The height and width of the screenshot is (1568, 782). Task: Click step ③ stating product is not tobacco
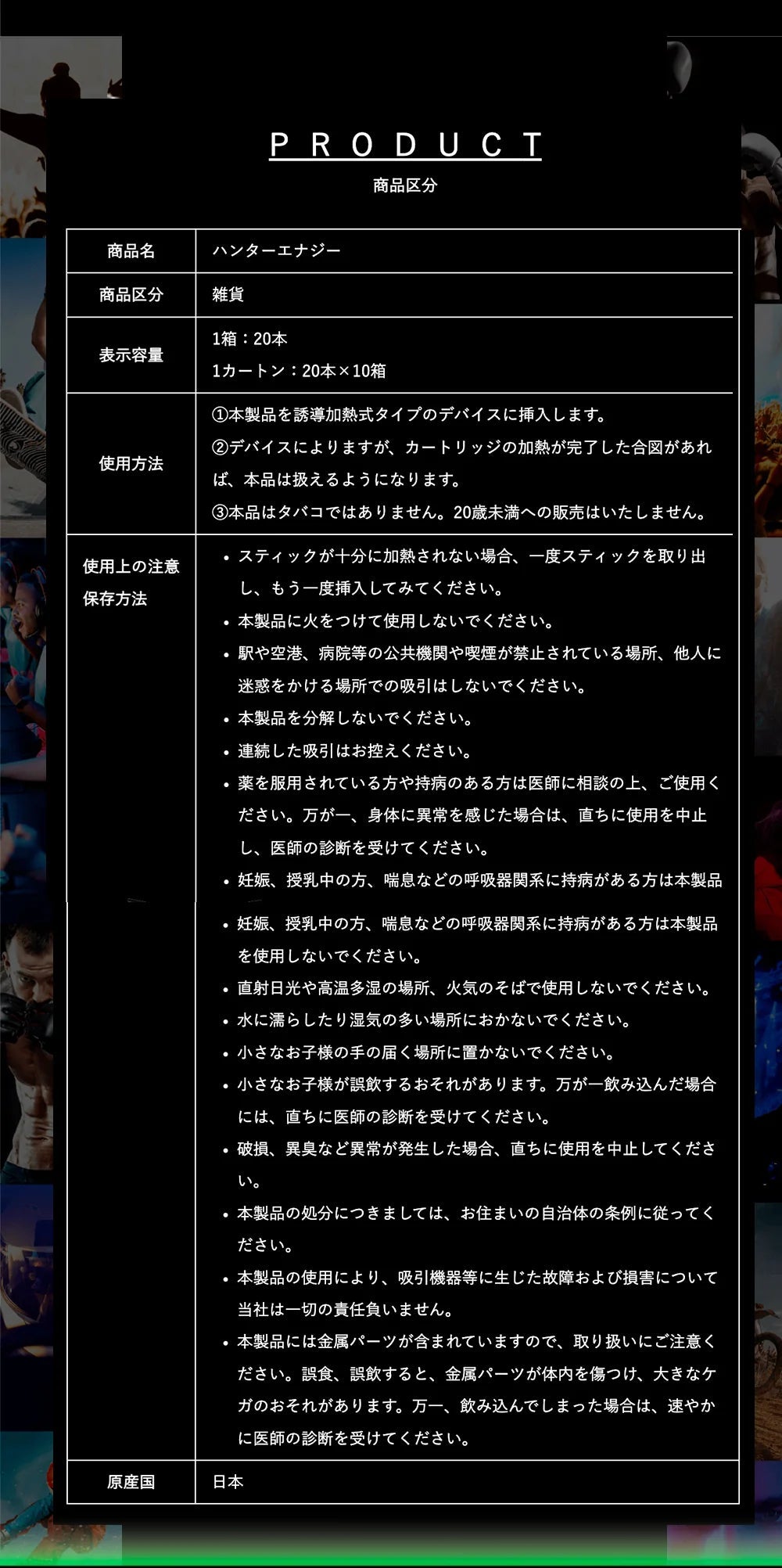tap(461, 512)
